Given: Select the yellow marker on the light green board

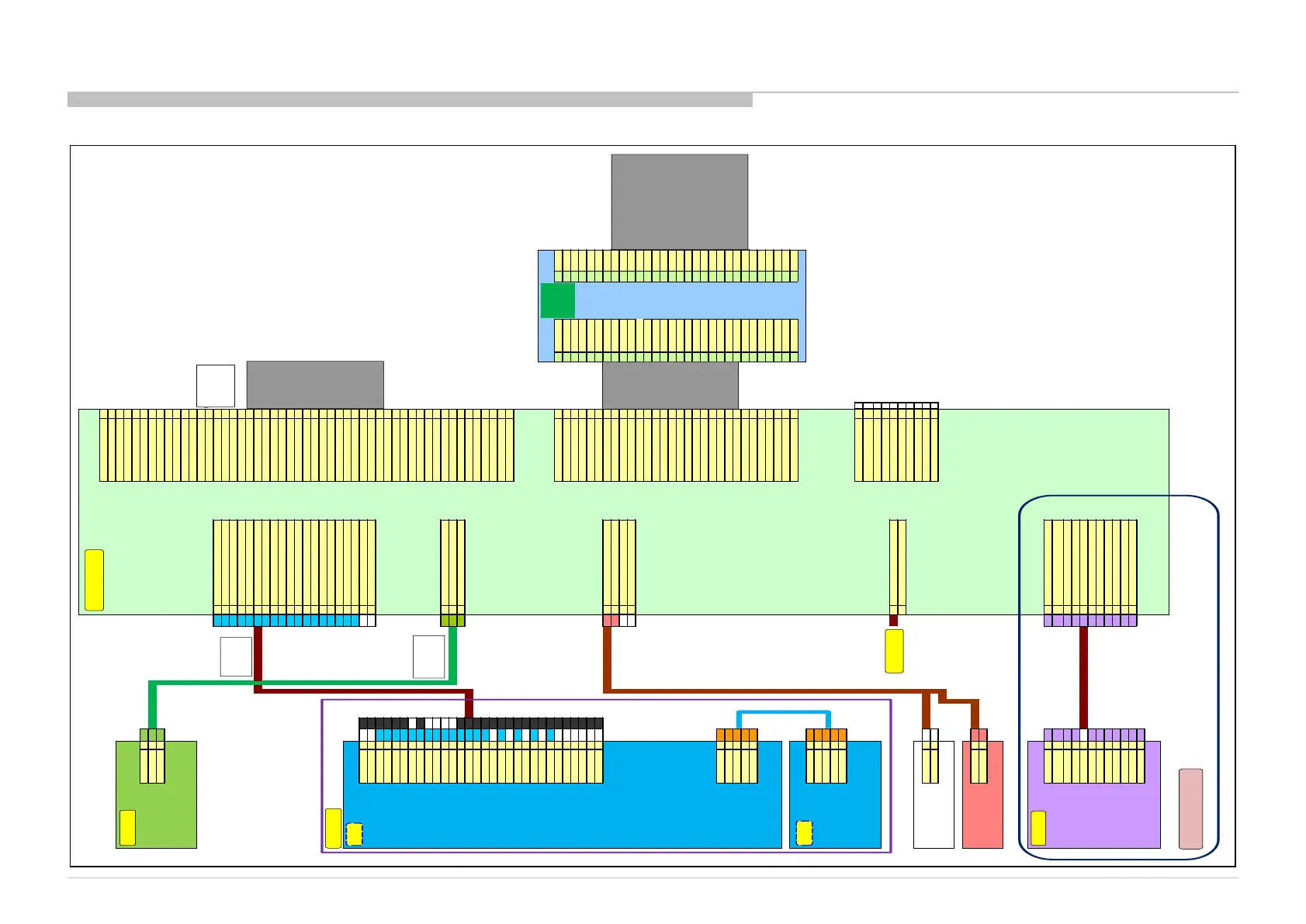Looking at the screenshot, I should click(x=94, y=580).
